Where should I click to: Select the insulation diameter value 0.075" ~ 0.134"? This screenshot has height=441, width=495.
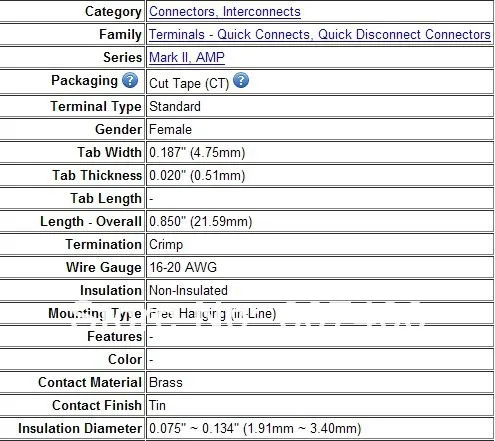[255, 429]
